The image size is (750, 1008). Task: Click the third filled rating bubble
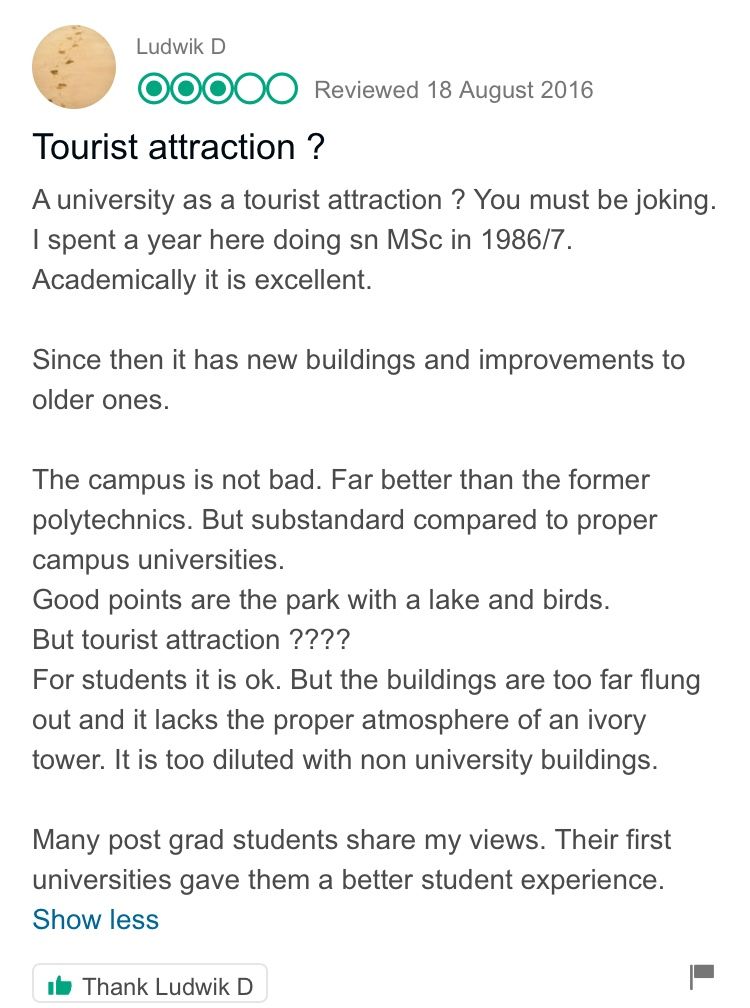coord(218,89)
